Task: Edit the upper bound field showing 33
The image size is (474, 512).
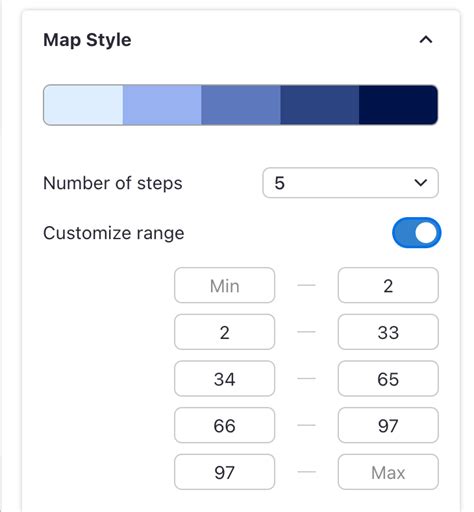Action: 388,332
